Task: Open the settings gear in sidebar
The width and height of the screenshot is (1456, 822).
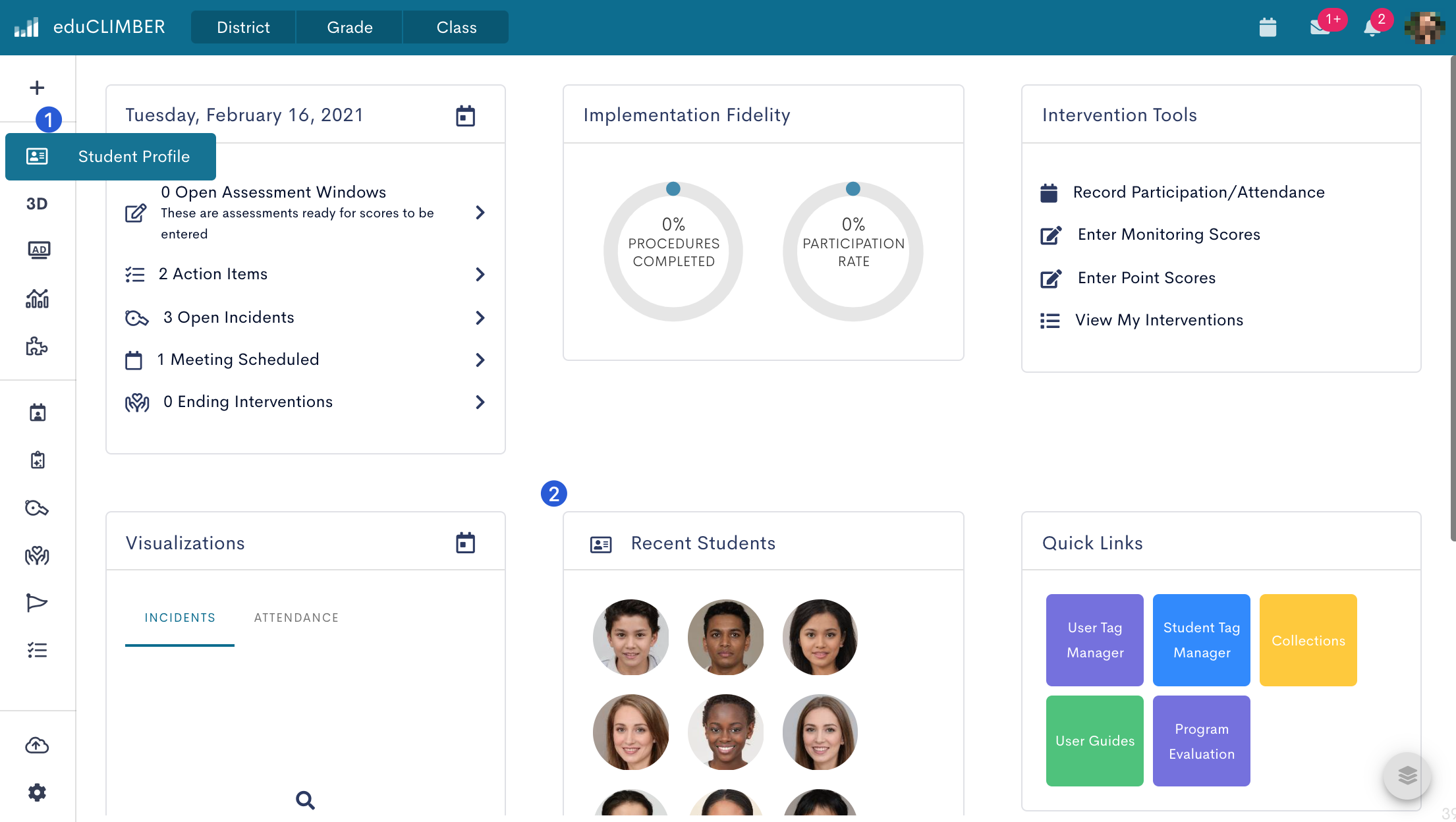Action: click(37, 792)
